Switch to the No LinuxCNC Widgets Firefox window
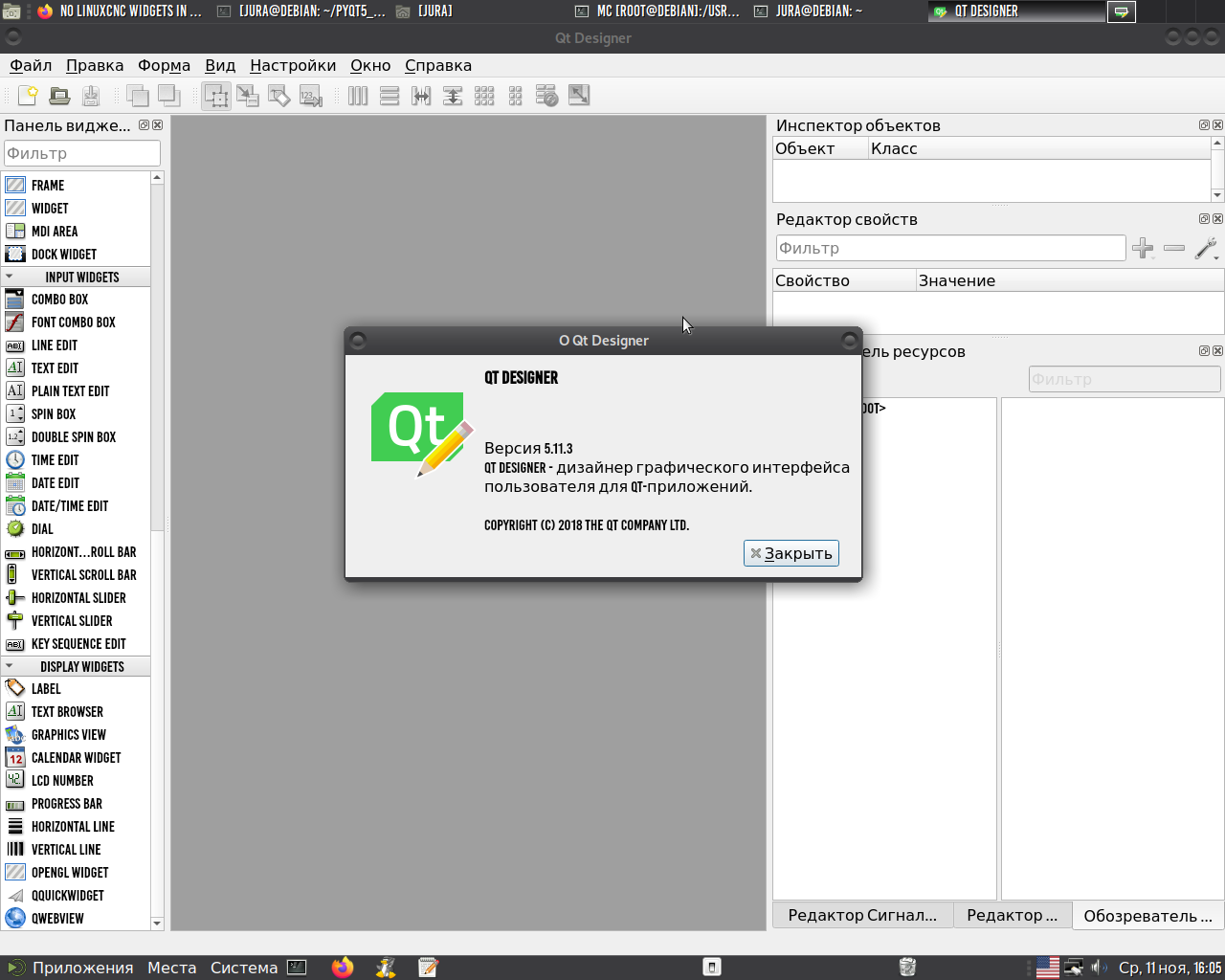 pyautogui.click(x=120, y=11)
